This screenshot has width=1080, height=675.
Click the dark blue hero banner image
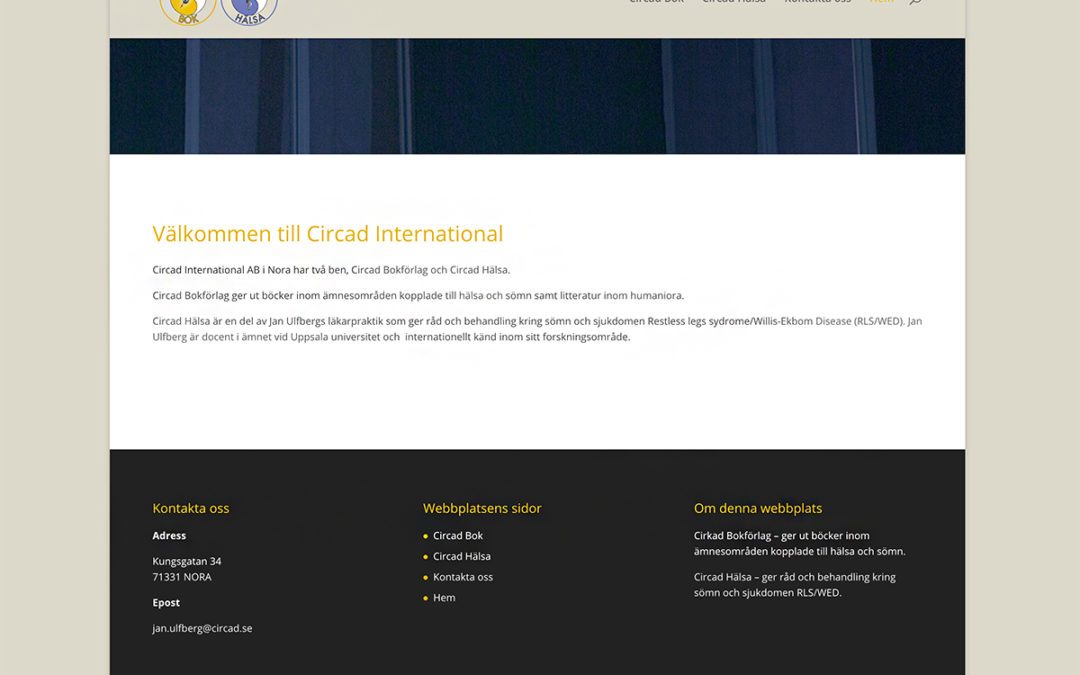[537, 96]
